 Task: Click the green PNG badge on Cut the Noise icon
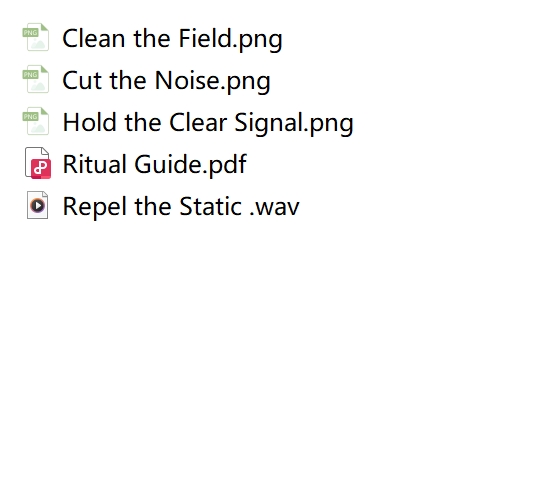(30, 75)
